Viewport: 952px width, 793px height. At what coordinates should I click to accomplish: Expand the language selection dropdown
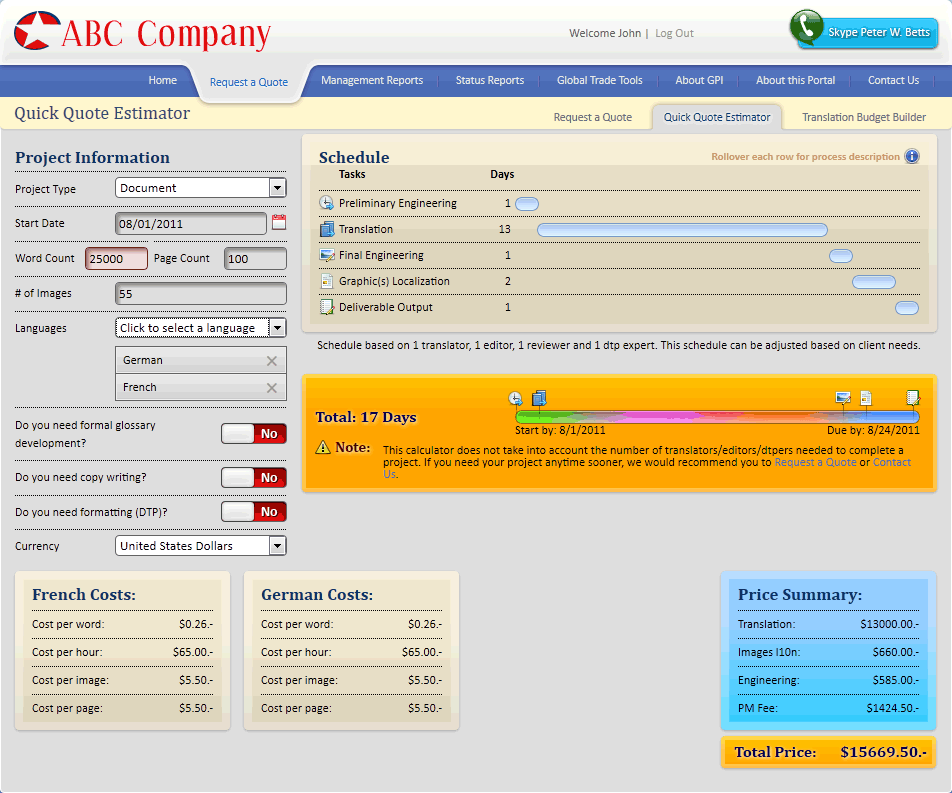coord(277,328)
